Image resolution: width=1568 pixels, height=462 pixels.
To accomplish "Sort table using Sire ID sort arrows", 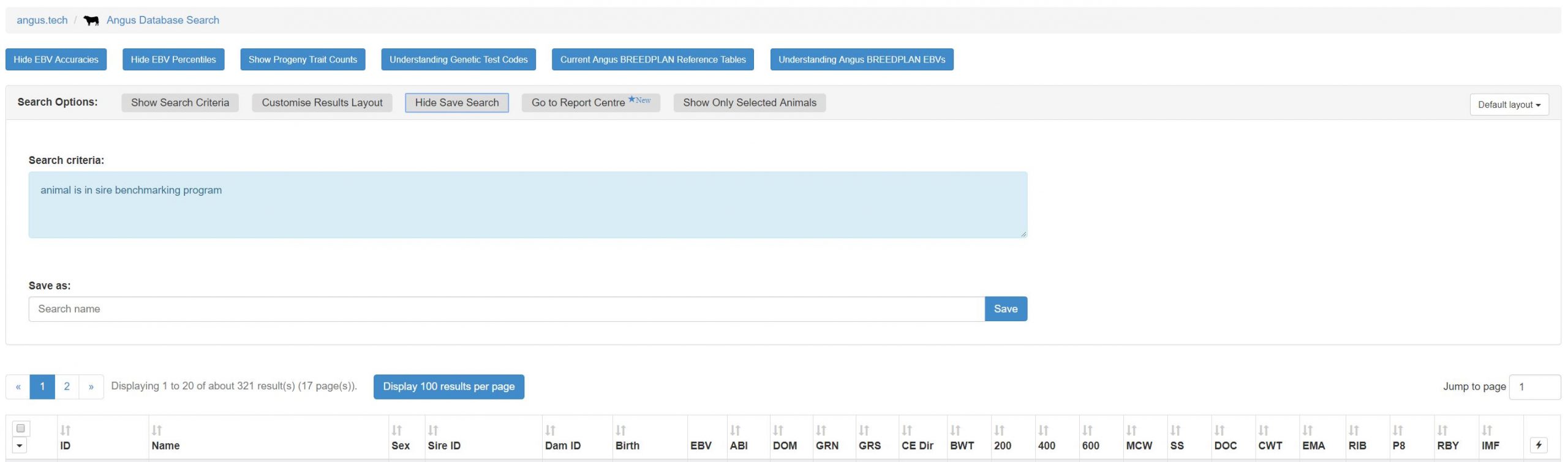I will (433, 430).
